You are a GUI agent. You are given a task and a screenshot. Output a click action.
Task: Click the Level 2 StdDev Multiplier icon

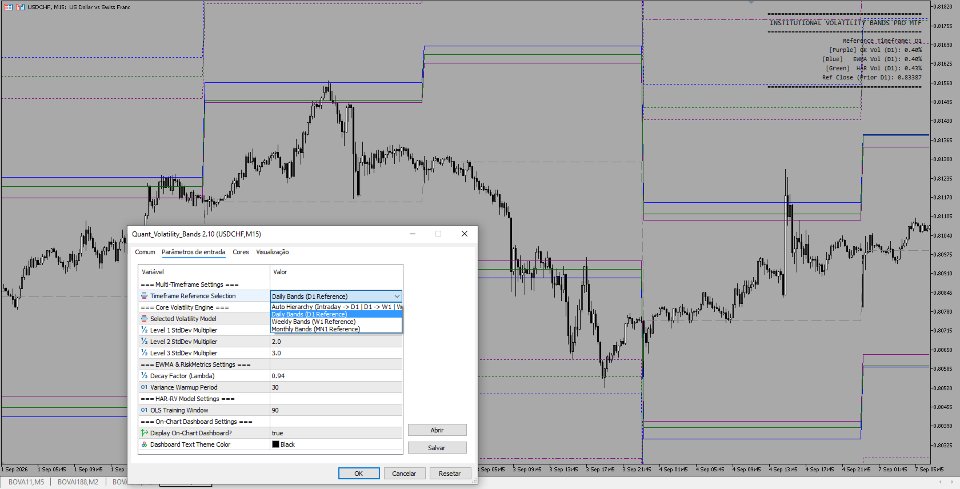[x=144, y=342]
